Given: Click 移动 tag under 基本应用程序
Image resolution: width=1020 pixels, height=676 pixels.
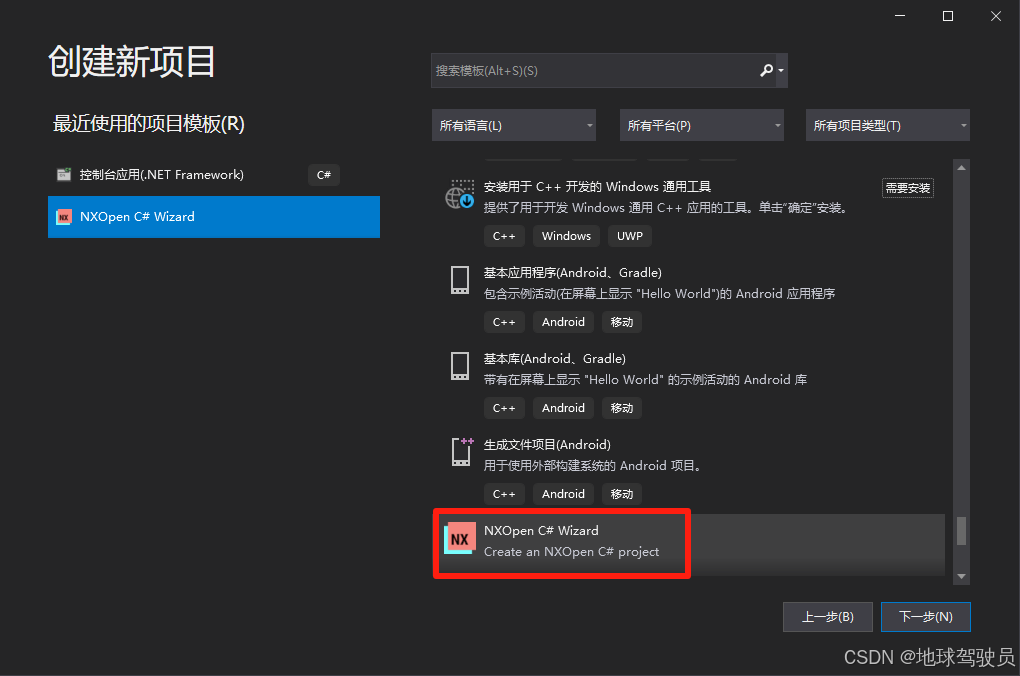Looking at the screenshot, I should [621, 322].
